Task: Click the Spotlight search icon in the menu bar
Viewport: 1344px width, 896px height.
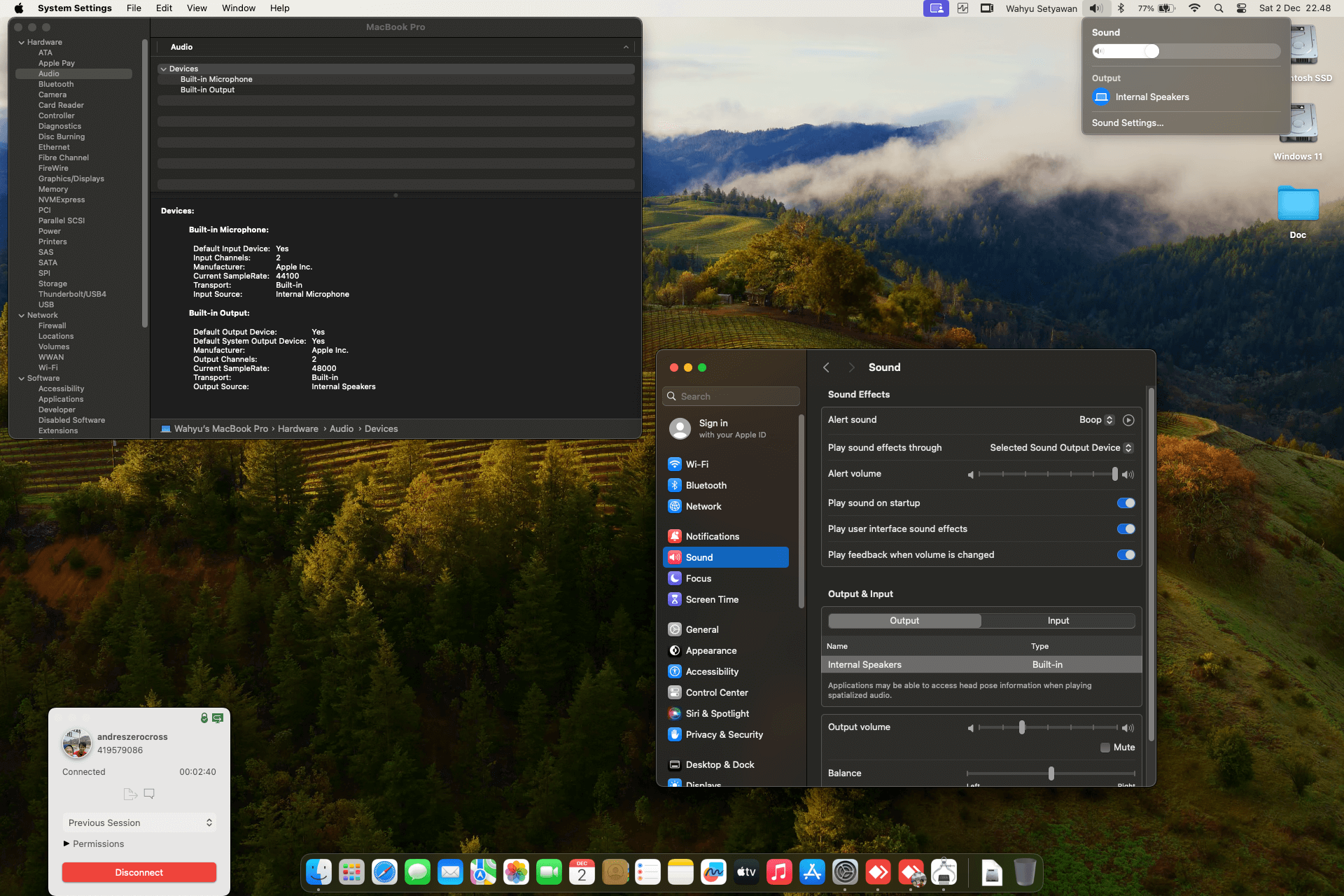Action: 1219,8
